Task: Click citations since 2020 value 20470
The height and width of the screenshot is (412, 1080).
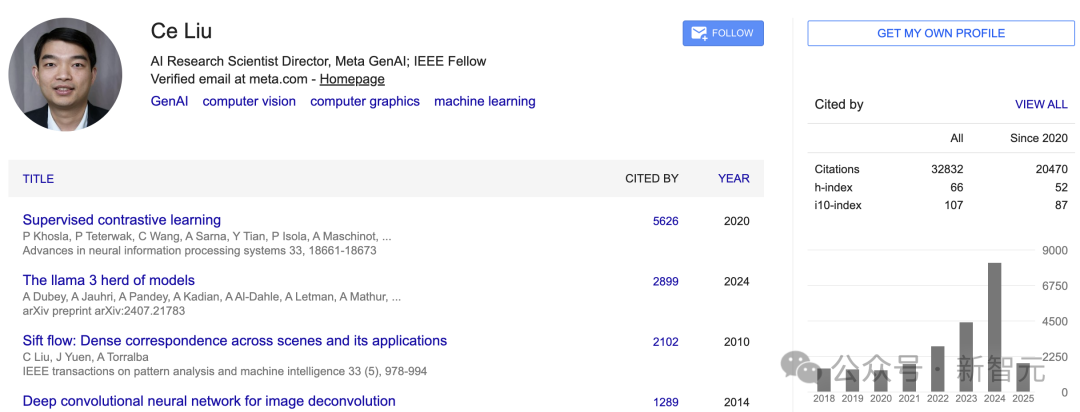Action: [x=1052, y=169]
